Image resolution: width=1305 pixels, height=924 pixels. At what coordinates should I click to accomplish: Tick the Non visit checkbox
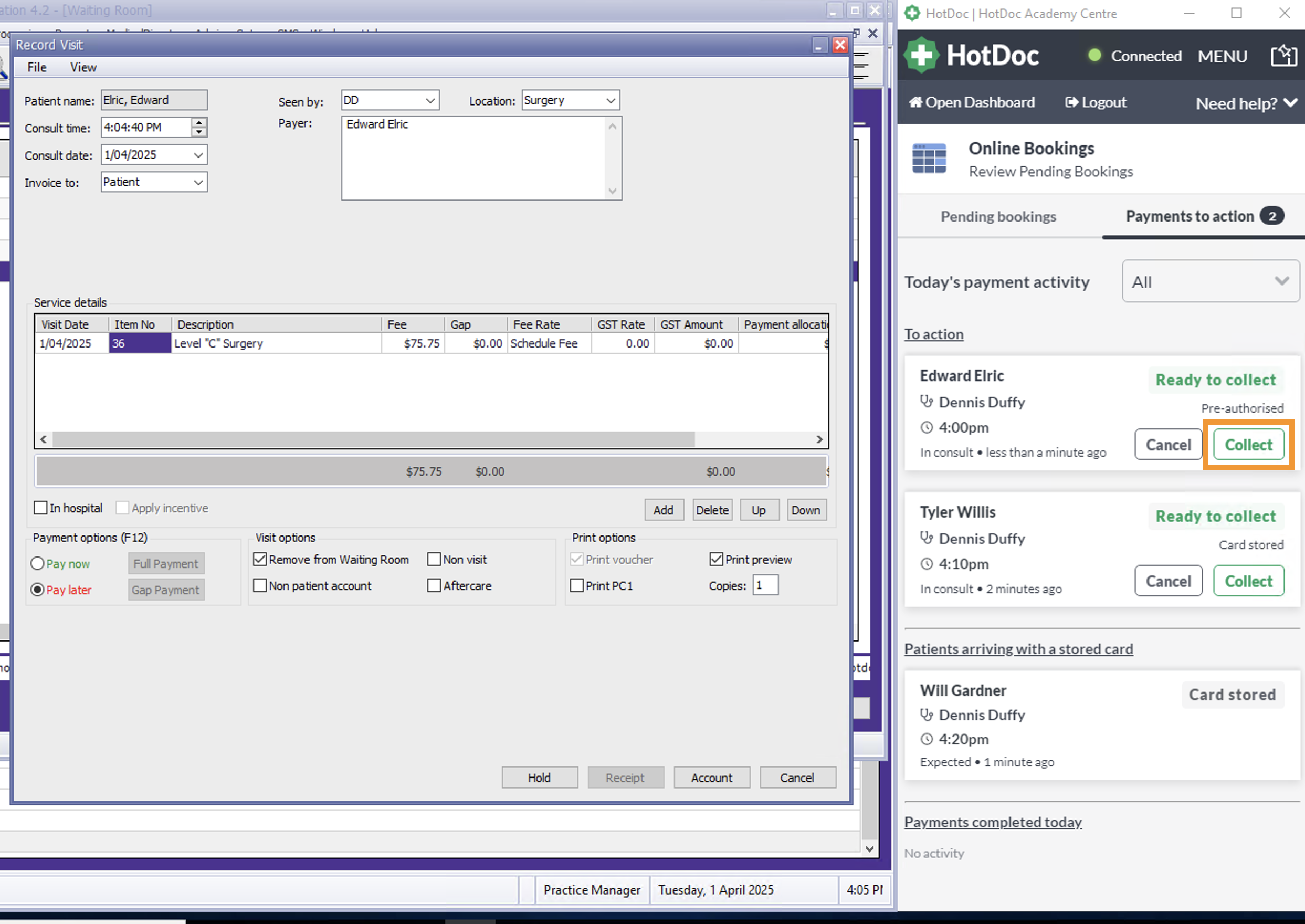click(x=434, y=559)
